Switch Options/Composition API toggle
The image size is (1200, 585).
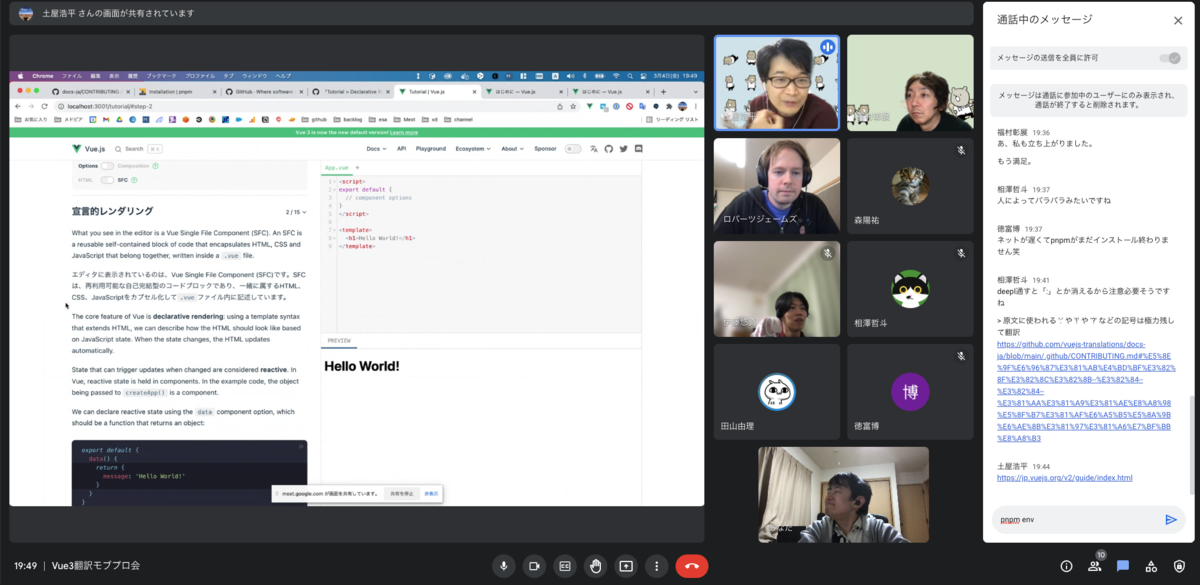pyautogui.click(x=107, y=165)
